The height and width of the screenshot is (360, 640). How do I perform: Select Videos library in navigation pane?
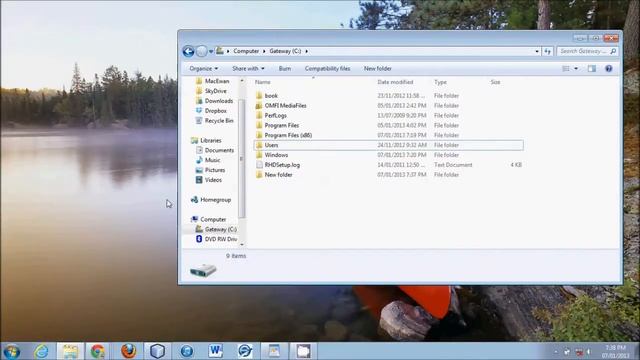(213, 180)
